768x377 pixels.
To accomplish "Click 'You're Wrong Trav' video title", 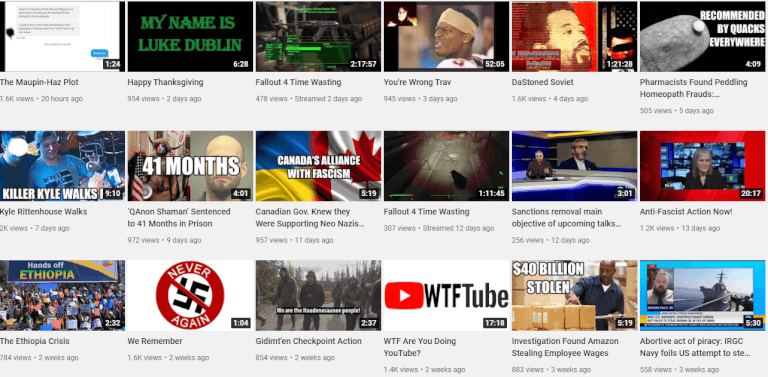I will [x=417, y=82].
